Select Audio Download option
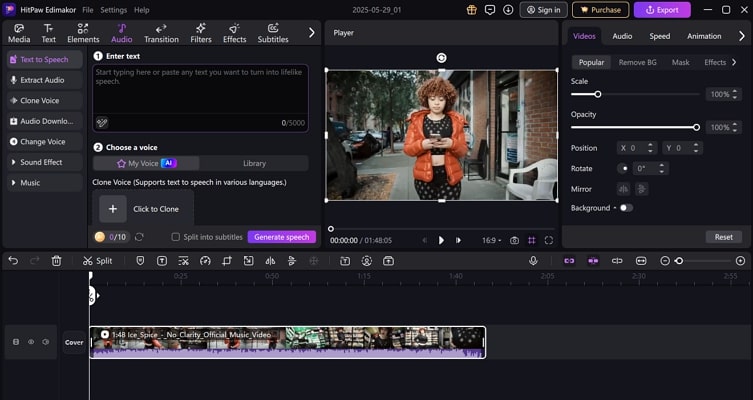This screenshot has height=400, width=753. pos(45,121)
